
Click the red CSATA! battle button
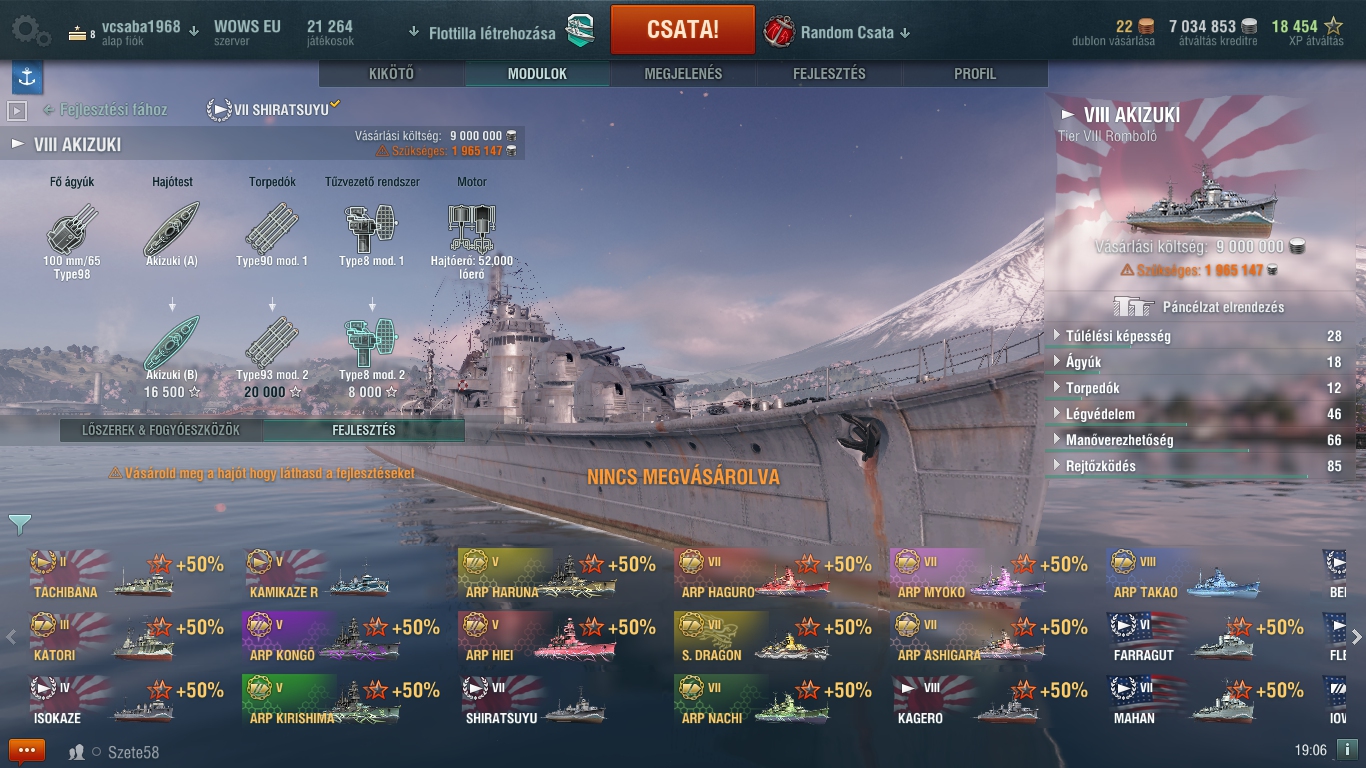682,29
